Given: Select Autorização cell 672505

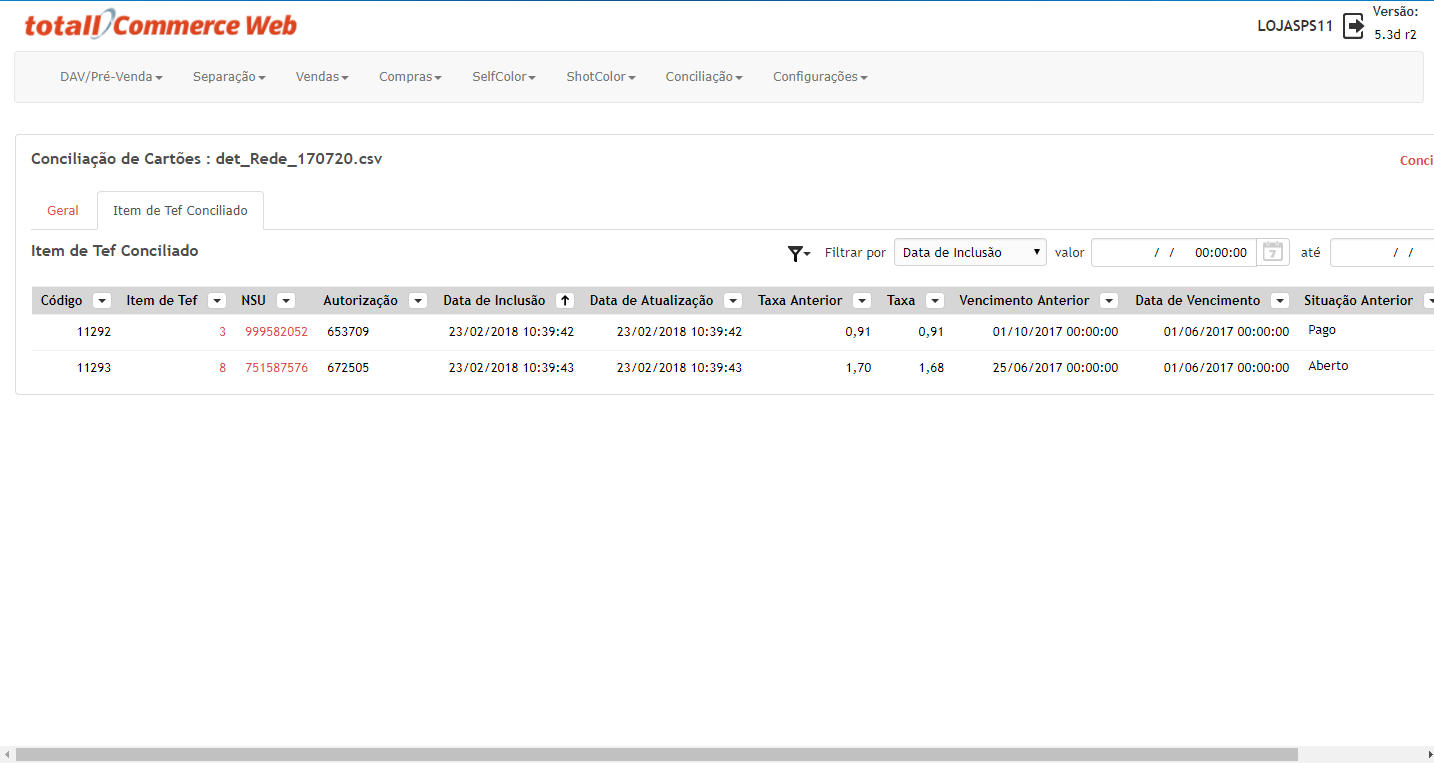Looking at the screenshot, I should (348, 368).
